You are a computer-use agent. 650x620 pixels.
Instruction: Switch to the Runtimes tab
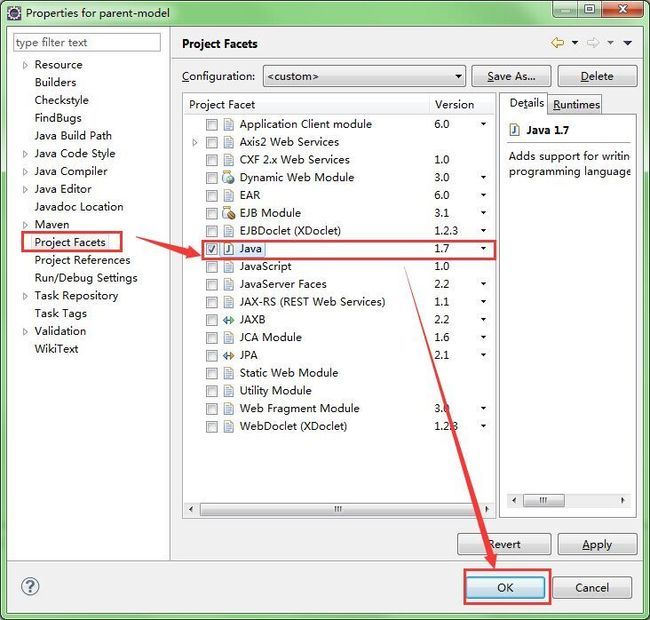coord(576,104)
